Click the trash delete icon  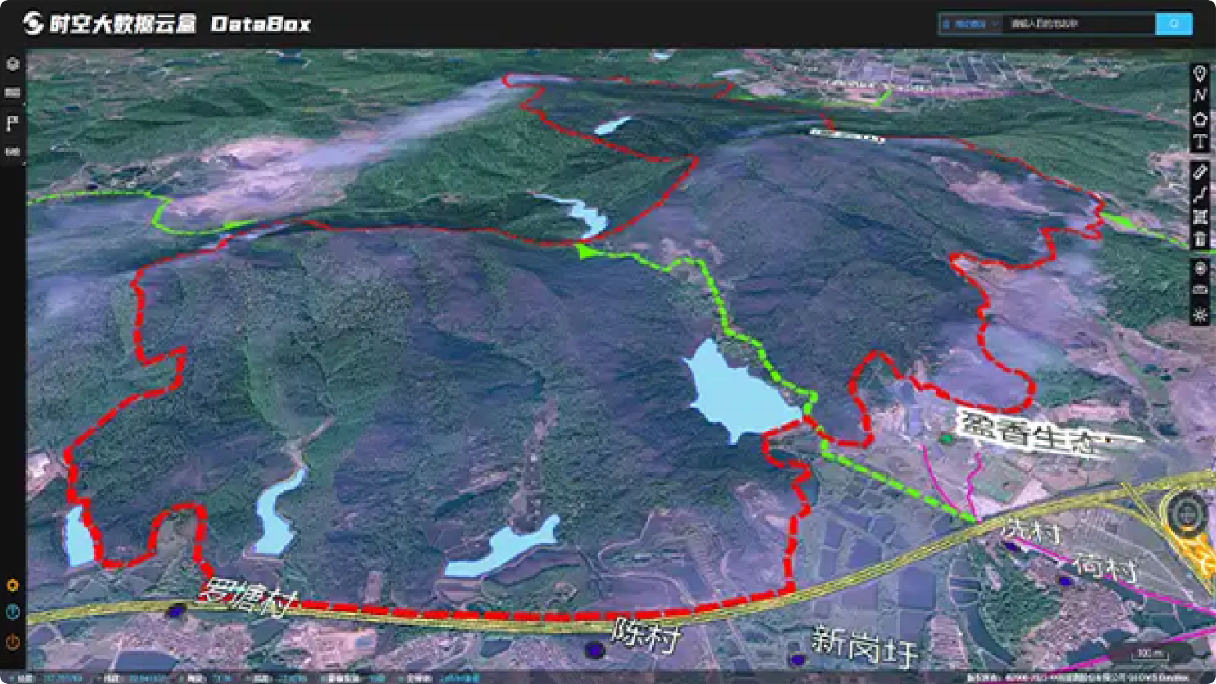(x=1200, y=237)
